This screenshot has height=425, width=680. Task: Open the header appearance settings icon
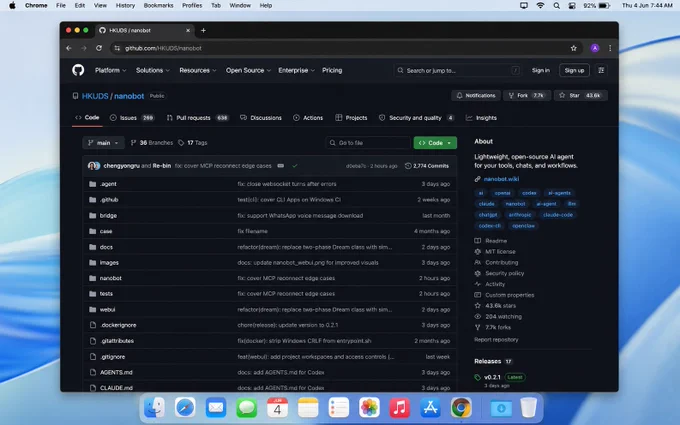(601, 70)
